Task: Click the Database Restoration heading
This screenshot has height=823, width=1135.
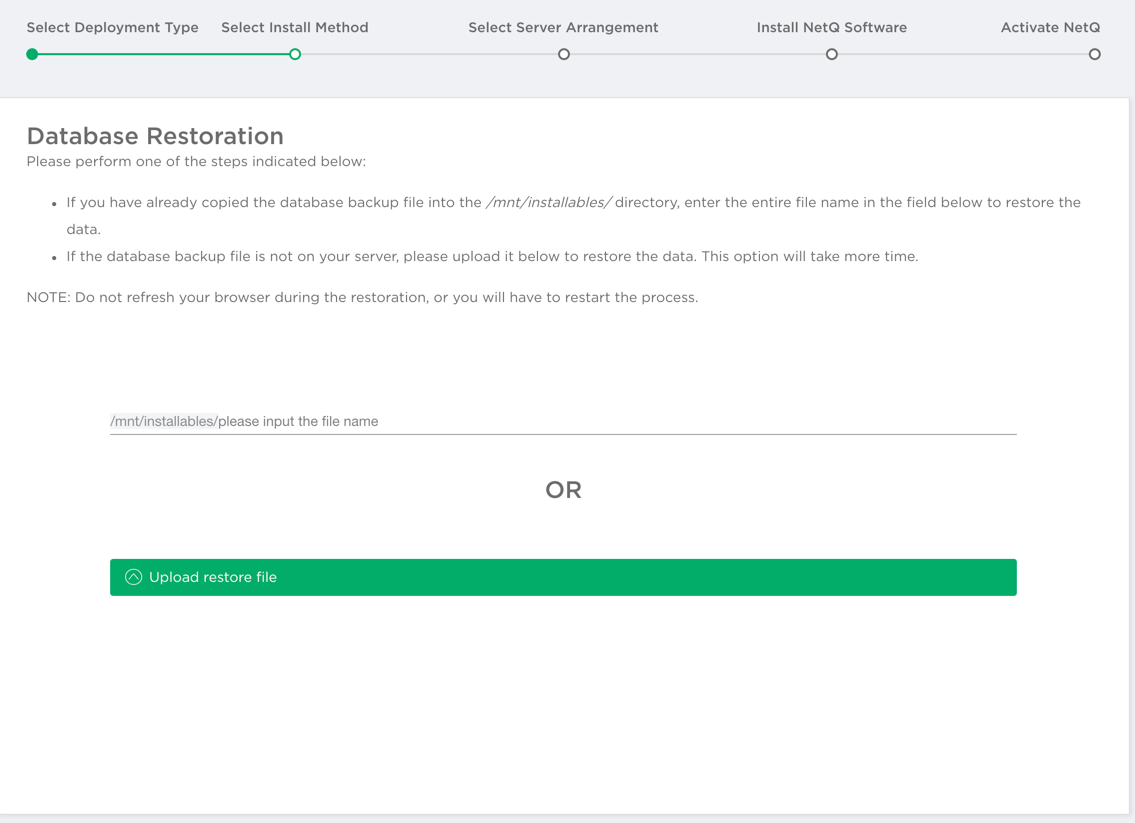Action: pos(155,136)
